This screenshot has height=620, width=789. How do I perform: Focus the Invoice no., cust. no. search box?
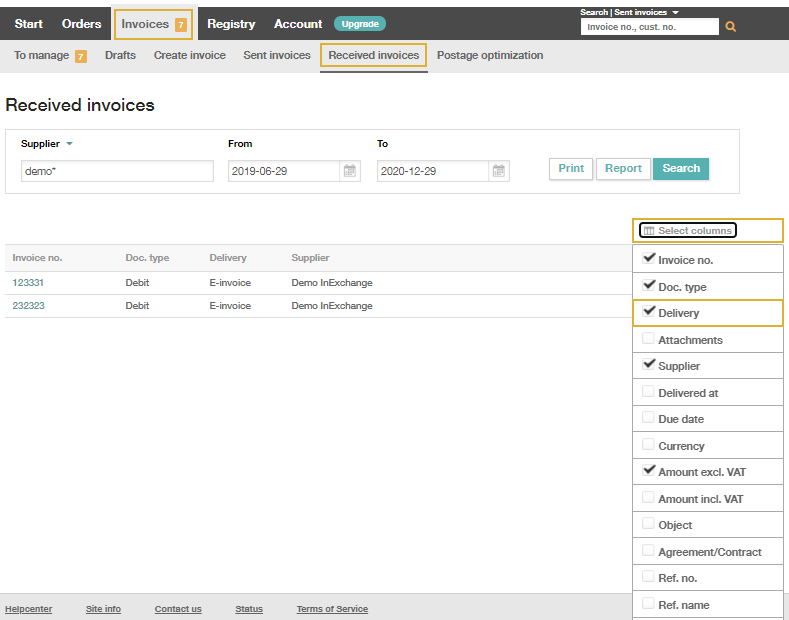(650, 27)
